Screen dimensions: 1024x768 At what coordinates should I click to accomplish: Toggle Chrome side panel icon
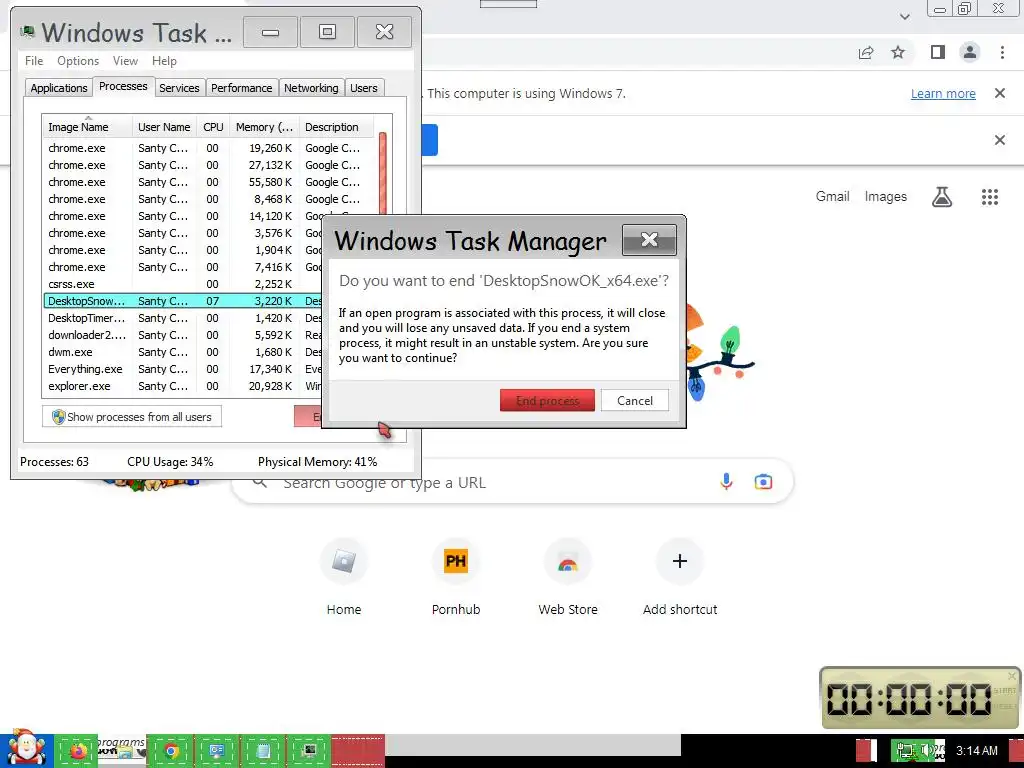pyautogui.click(x=938, y=52)
